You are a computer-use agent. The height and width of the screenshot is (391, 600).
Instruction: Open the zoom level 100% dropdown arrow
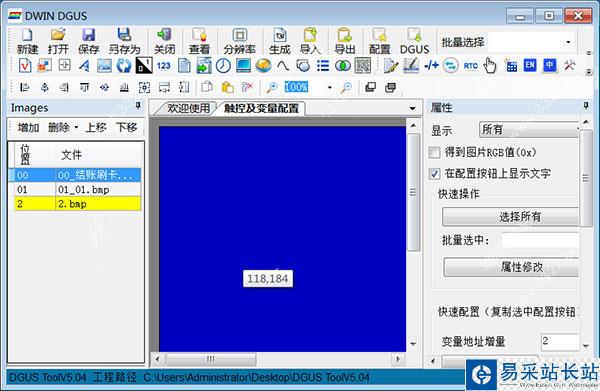329,88
